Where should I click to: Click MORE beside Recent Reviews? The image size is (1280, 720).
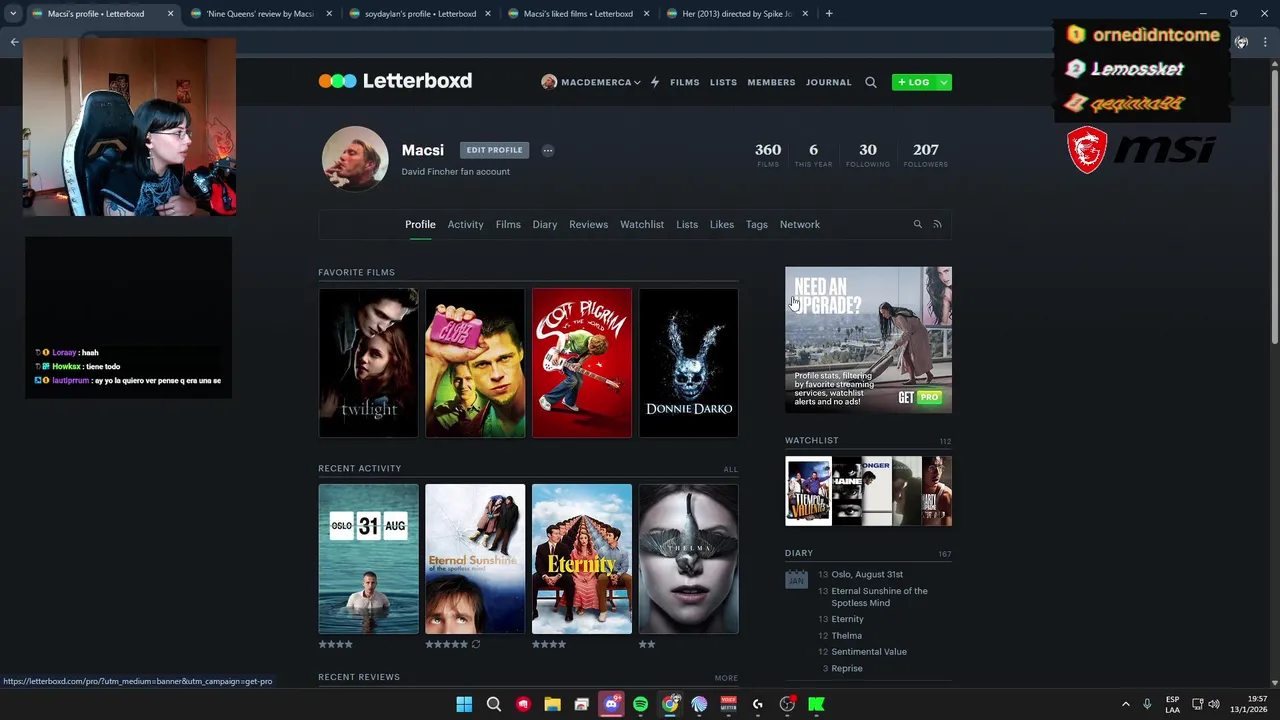[726, 678]
